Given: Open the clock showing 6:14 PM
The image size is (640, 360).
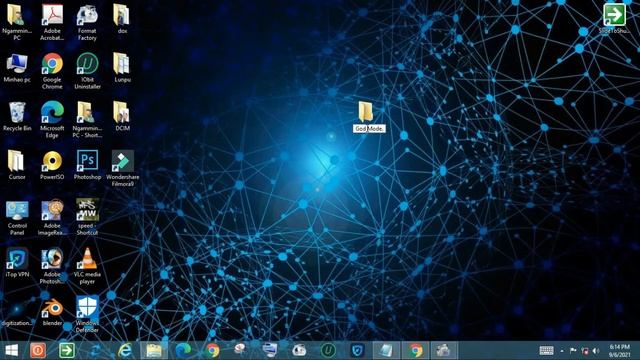Looking at the screenshot, I should tap(620, 351).
